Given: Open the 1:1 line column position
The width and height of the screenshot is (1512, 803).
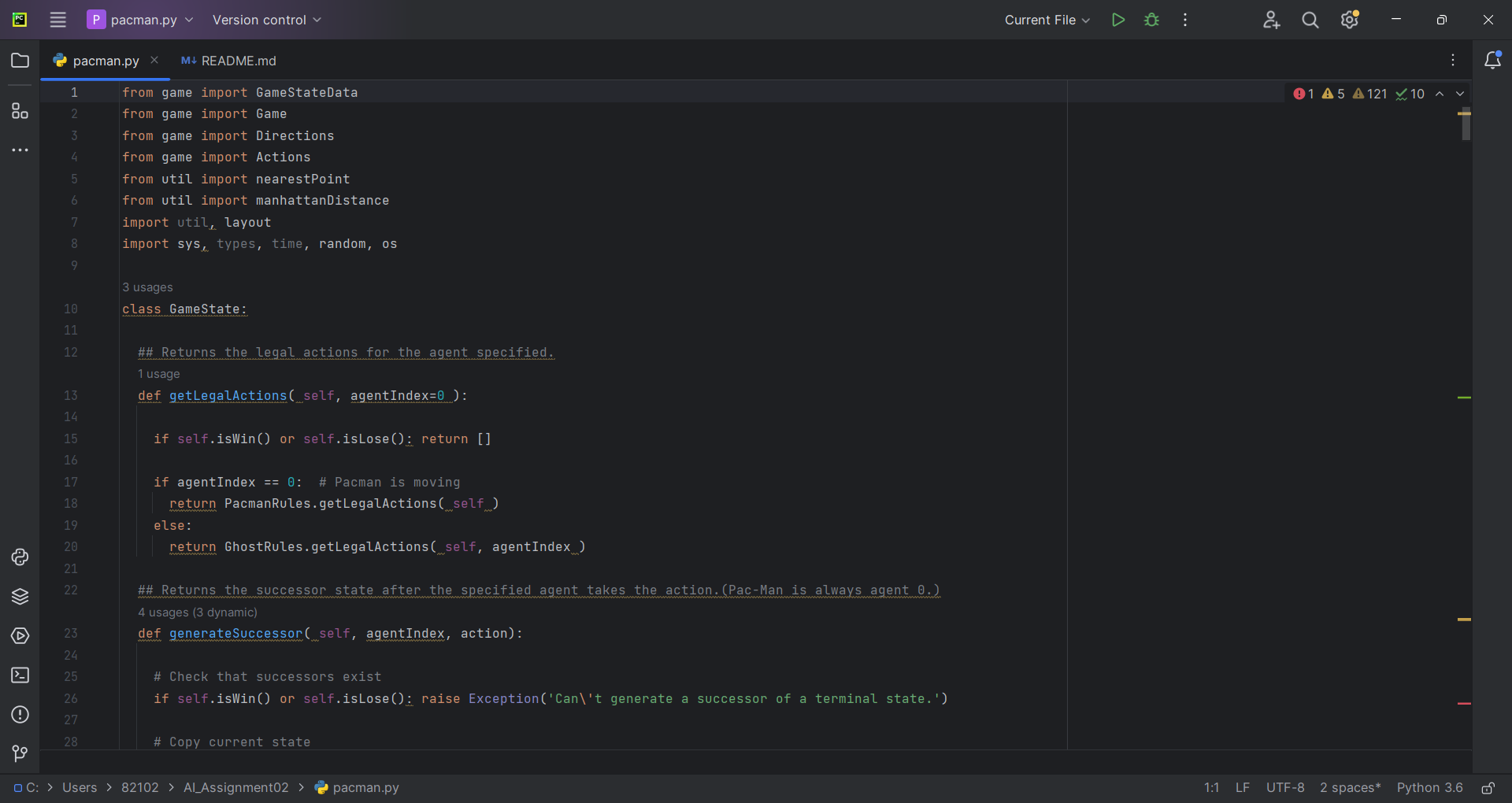Looking at the screenshot, I should 1211,788.
